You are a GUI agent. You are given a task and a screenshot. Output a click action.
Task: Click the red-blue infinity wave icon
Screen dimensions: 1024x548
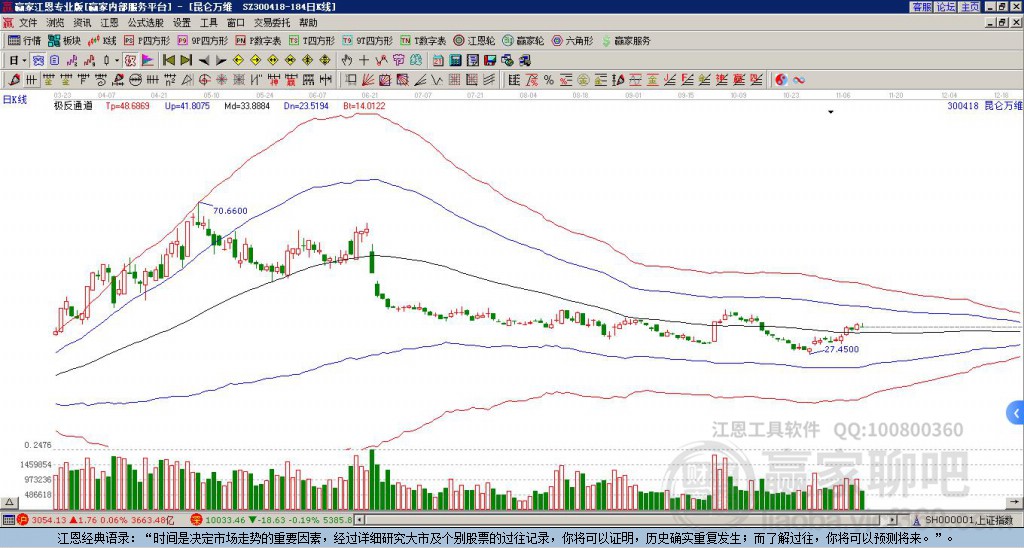(799, 80)
